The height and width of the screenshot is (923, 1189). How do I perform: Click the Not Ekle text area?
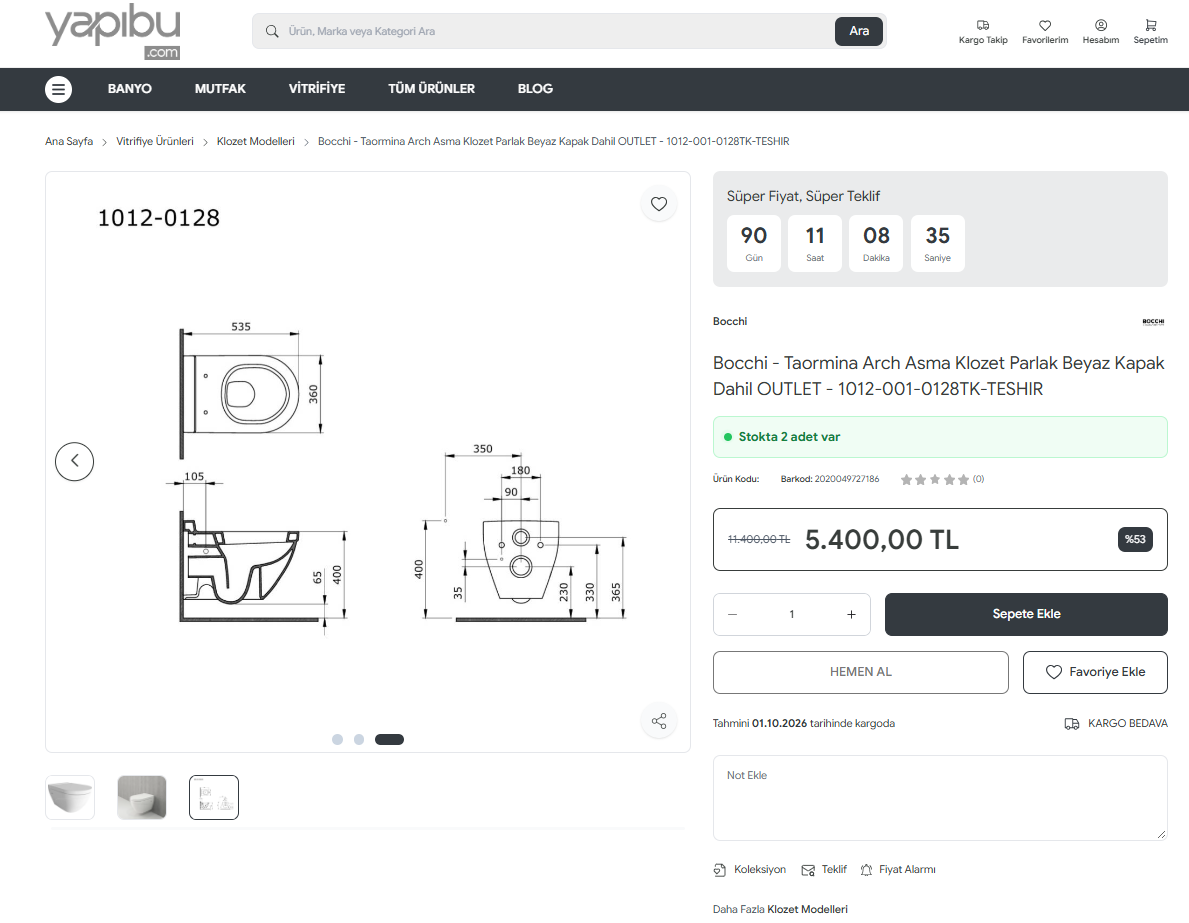click(940, 798)
